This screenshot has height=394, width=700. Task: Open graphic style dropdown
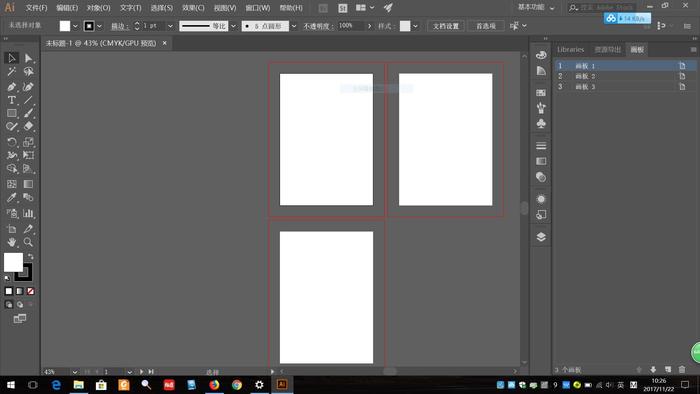click(415, 26)
